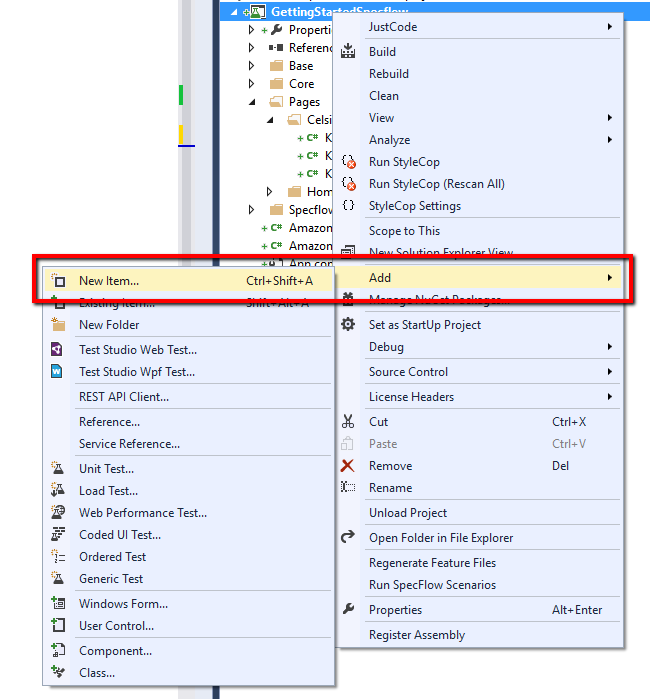Click the Run StyleCop icon
The width and height of the screenshot is (650, 699).
(x=348, y=162)
